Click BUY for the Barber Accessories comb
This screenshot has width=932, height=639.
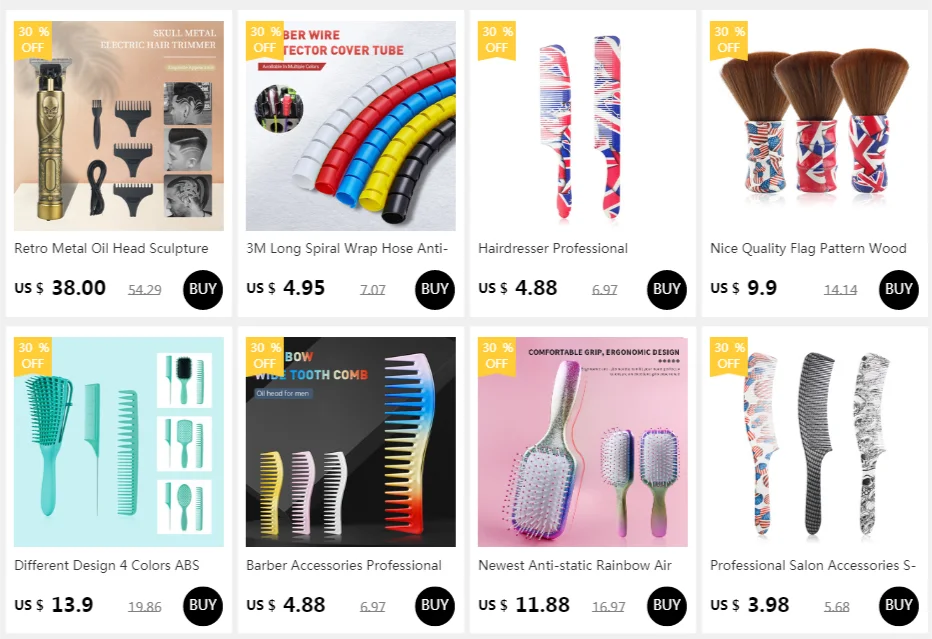[x=434, y=606]
